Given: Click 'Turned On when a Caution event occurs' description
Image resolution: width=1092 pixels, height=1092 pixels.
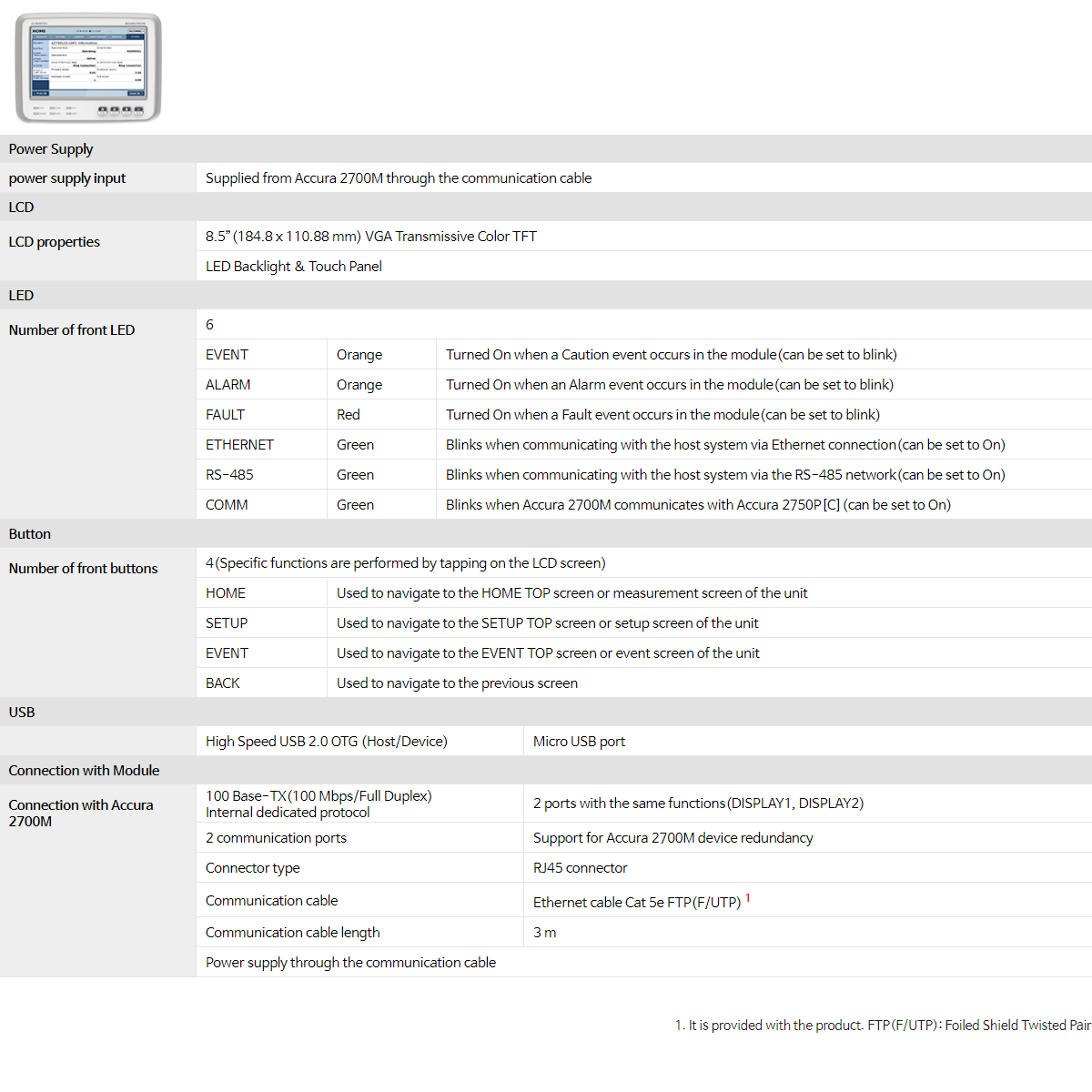Looking at the screenshot, I should pyautogui.click(x=672, y=355).
